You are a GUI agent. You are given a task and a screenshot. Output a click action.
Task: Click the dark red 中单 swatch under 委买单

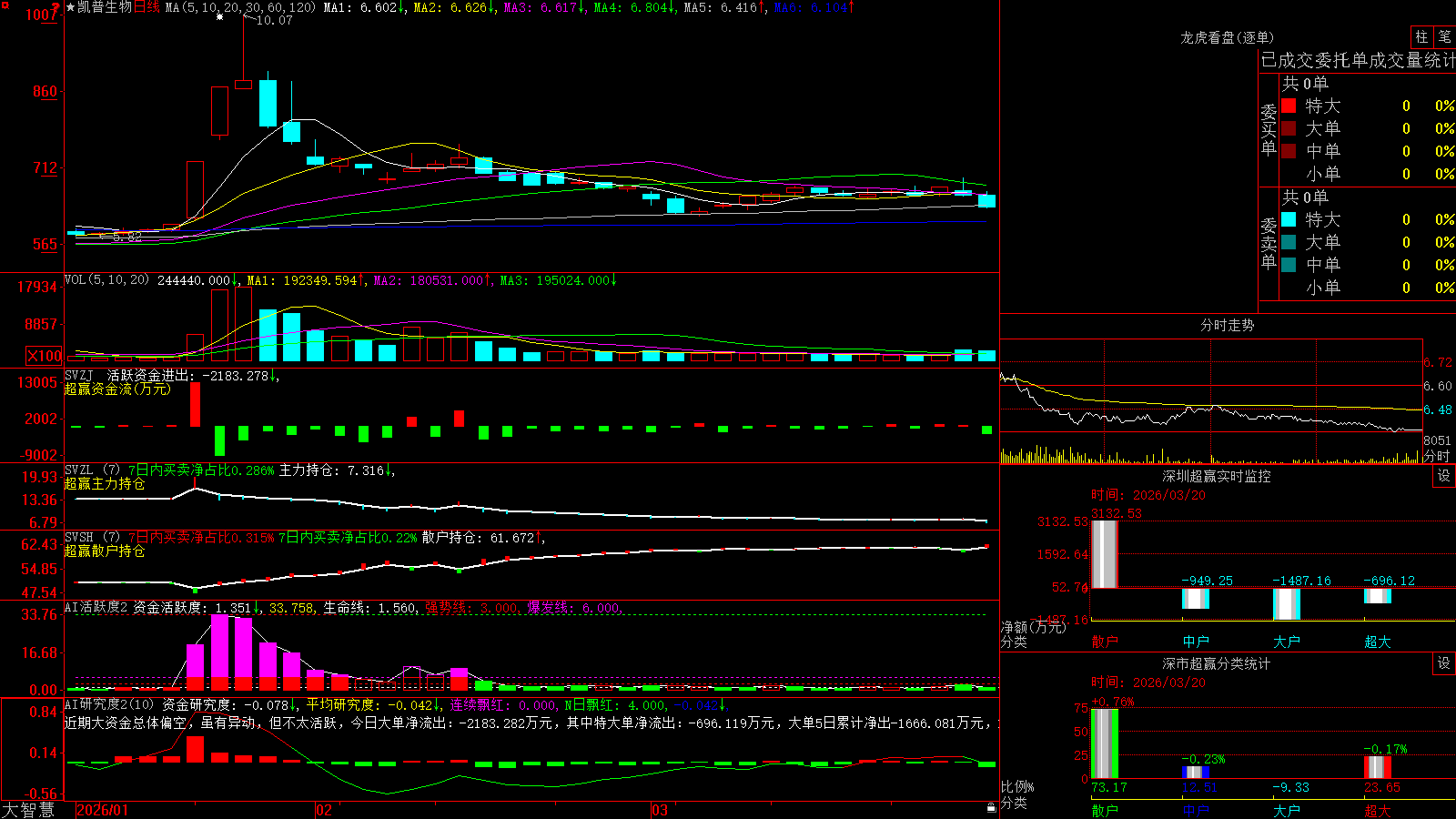click(1289, 150)
